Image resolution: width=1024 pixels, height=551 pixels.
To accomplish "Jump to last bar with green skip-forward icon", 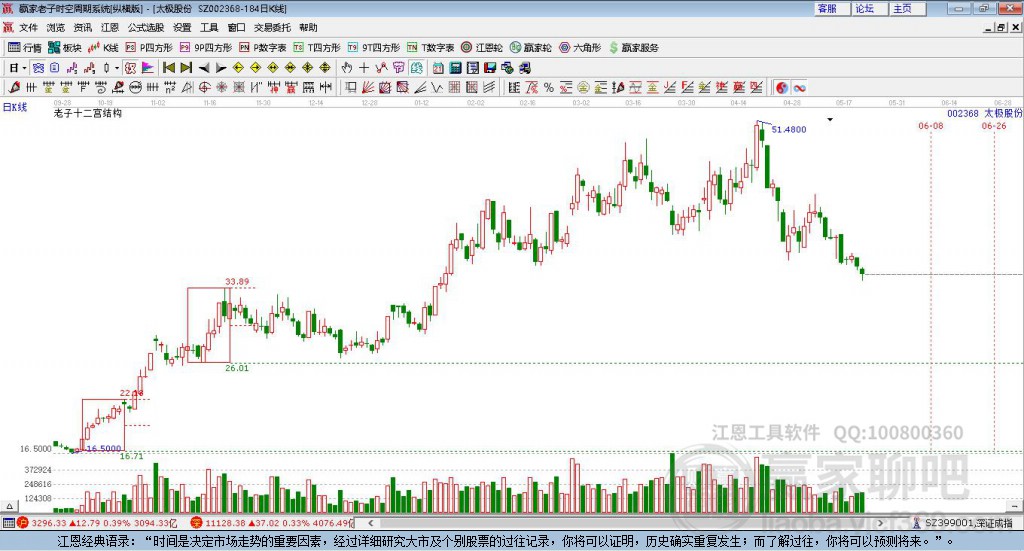I will 186,68.
